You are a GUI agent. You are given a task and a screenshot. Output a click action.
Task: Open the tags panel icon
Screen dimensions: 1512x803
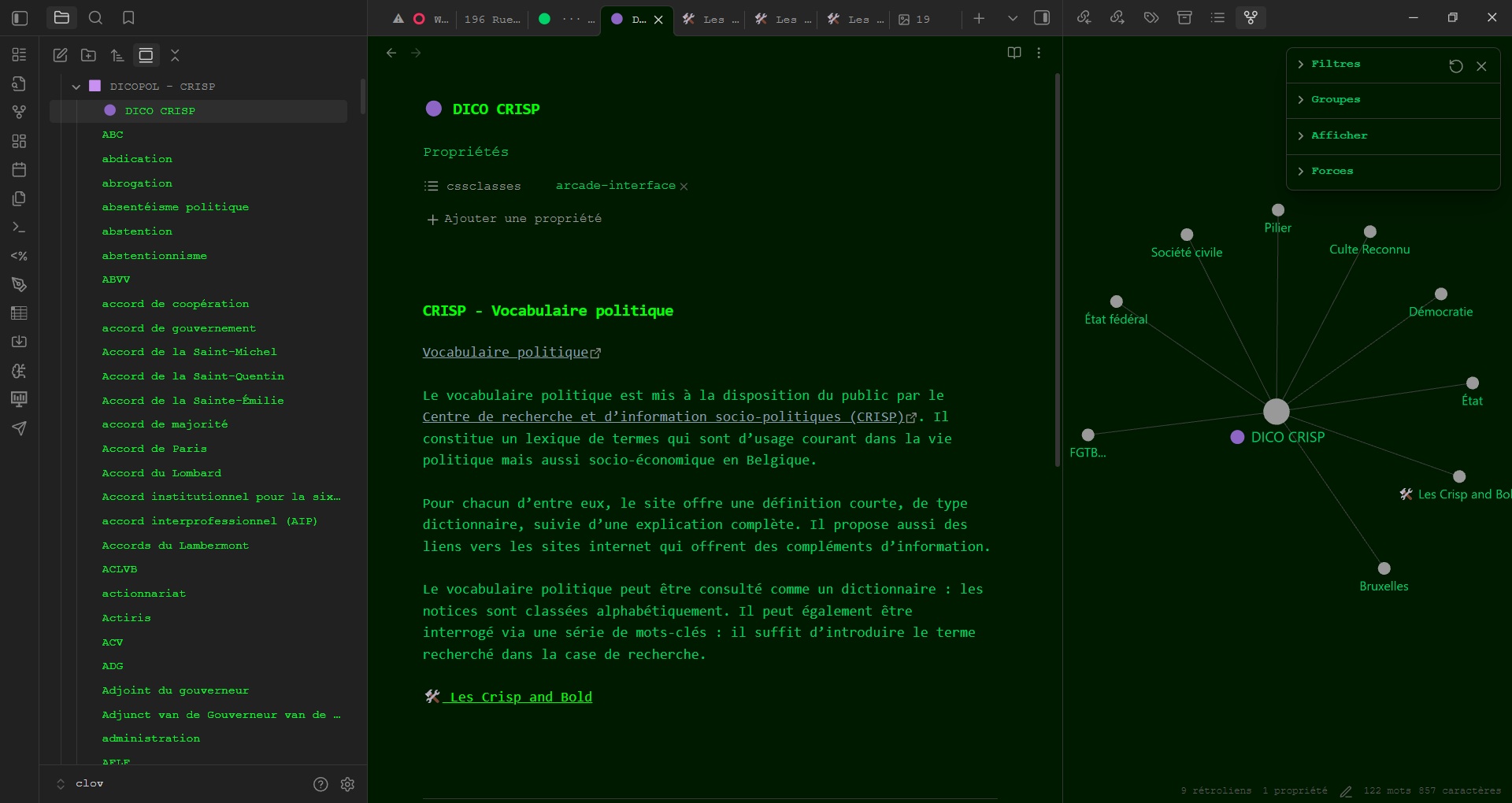pyautogui.click(x=1151, y=17)
